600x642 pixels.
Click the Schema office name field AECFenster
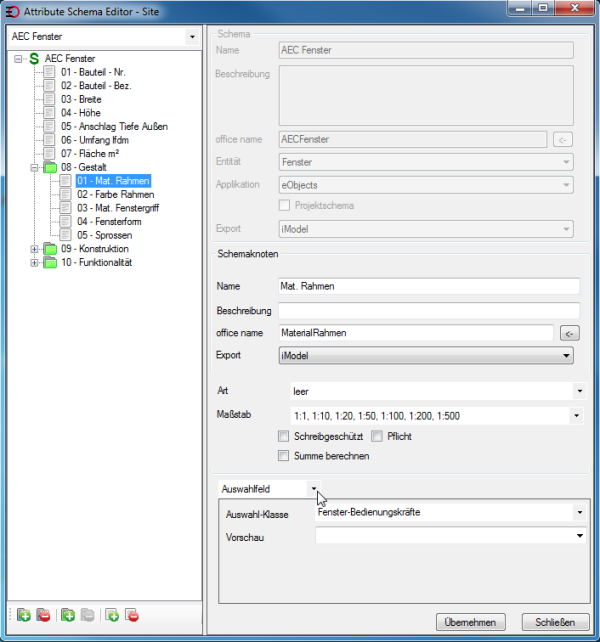coord(413,139)
